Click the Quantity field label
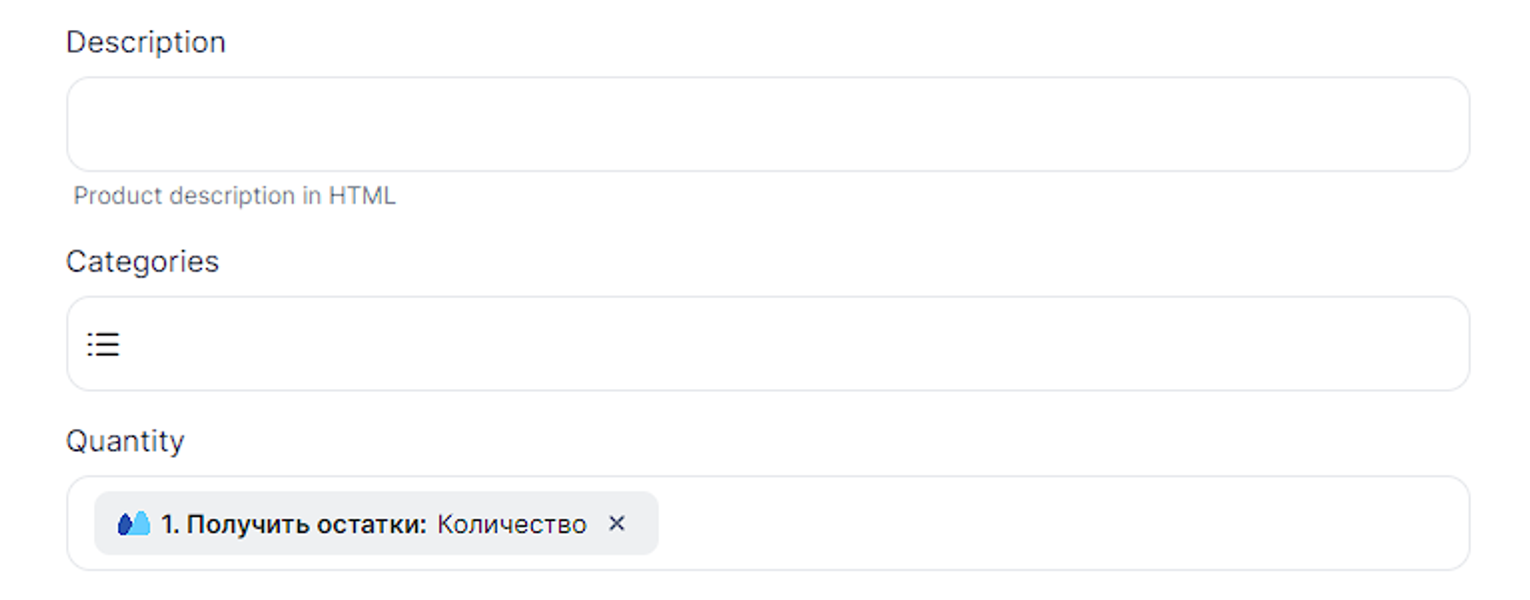The image size is (1530, 600). click(x=125, y=441)
